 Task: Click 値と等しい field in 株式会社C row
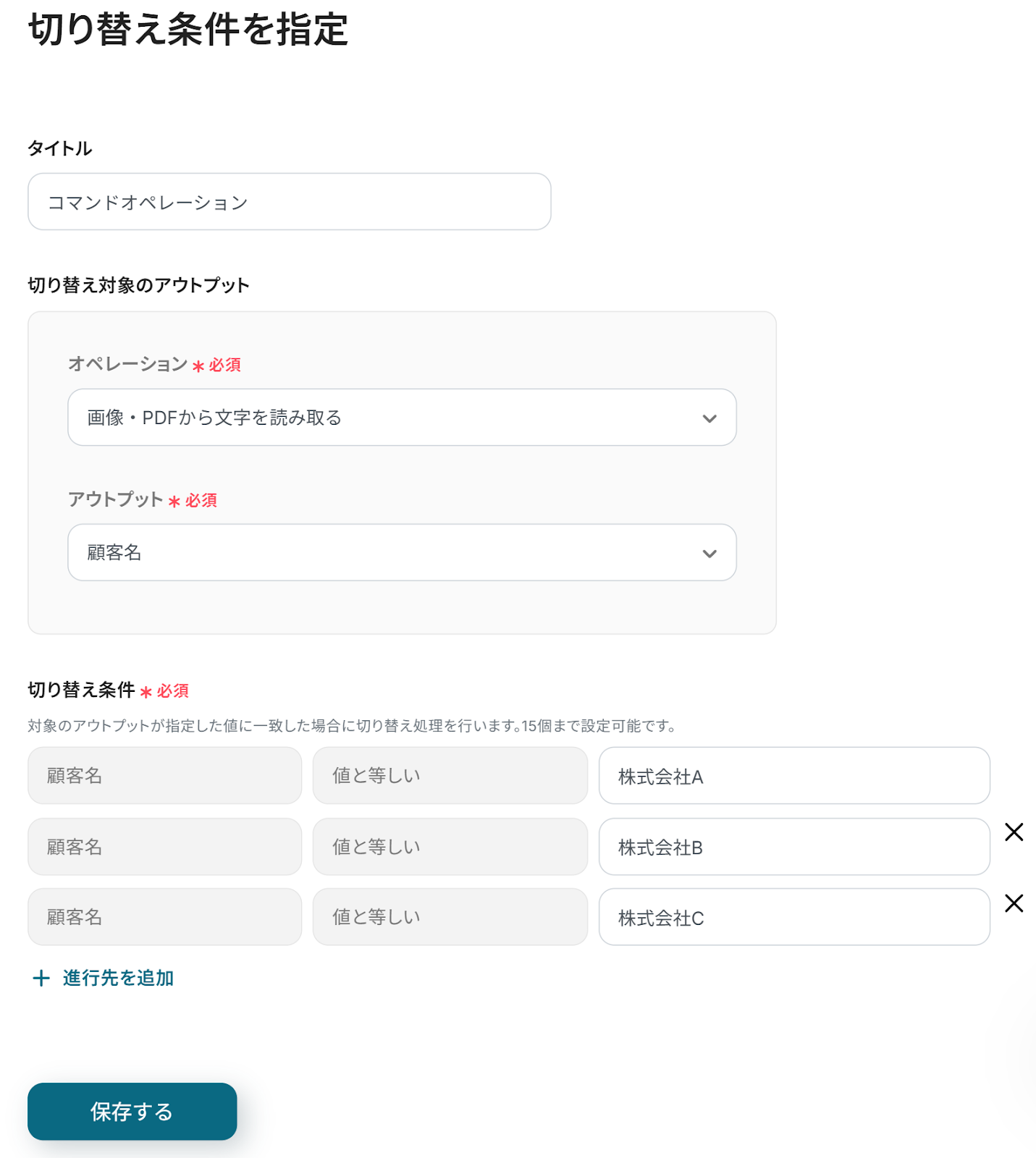(x=450, y=917)
